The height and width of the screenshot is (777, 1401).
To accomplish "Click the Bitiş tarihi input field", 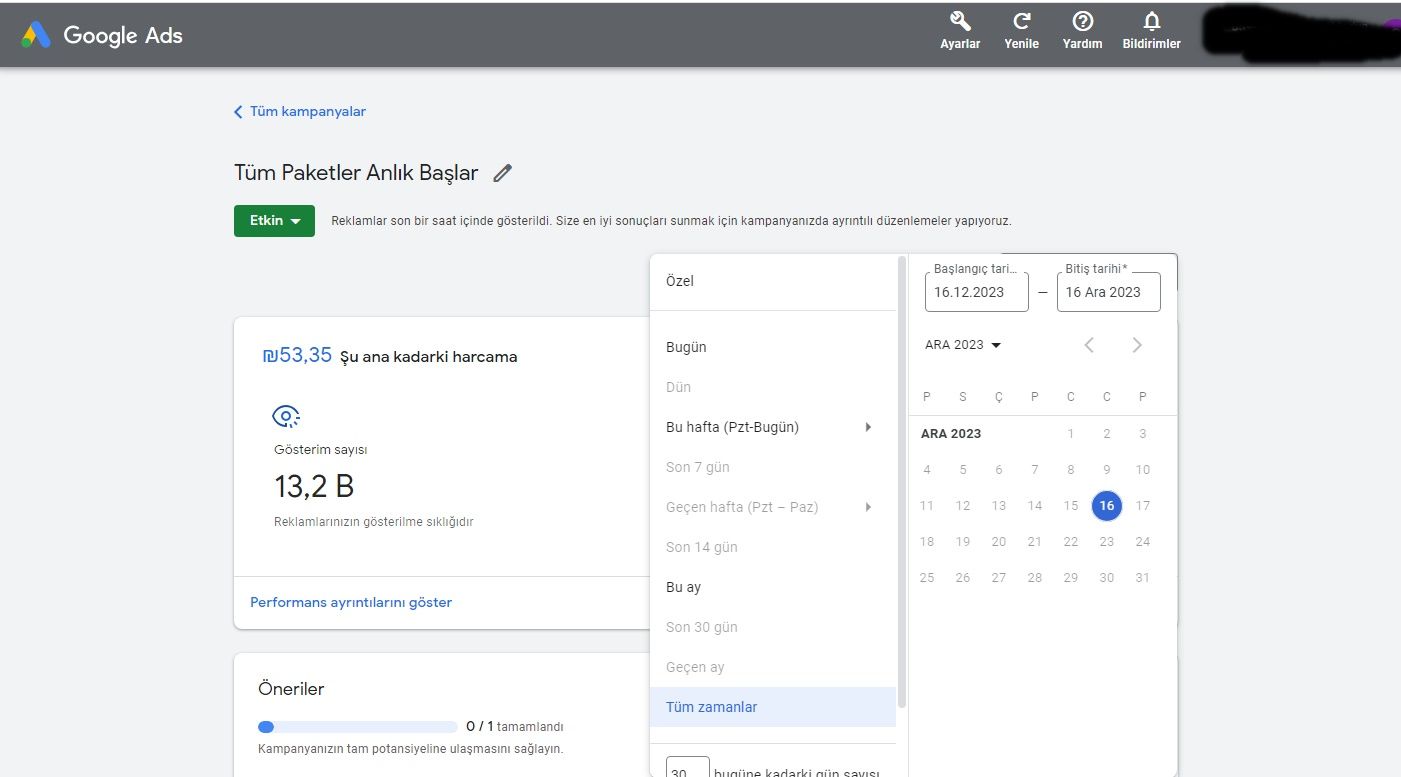I will 1109,292.
